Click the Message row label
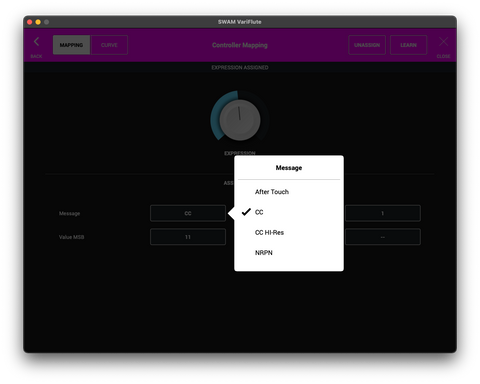 click(69, 213)
